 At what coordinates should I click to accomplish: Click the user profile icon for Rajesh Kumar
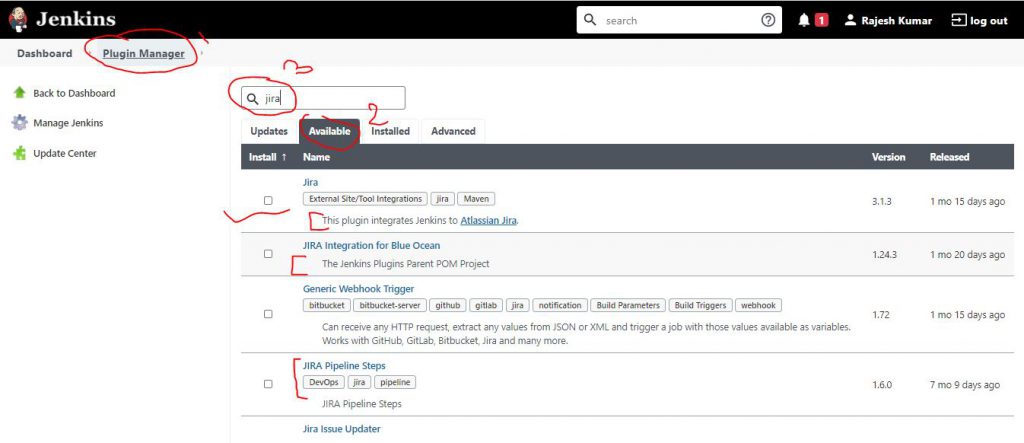tap(850, 20)
